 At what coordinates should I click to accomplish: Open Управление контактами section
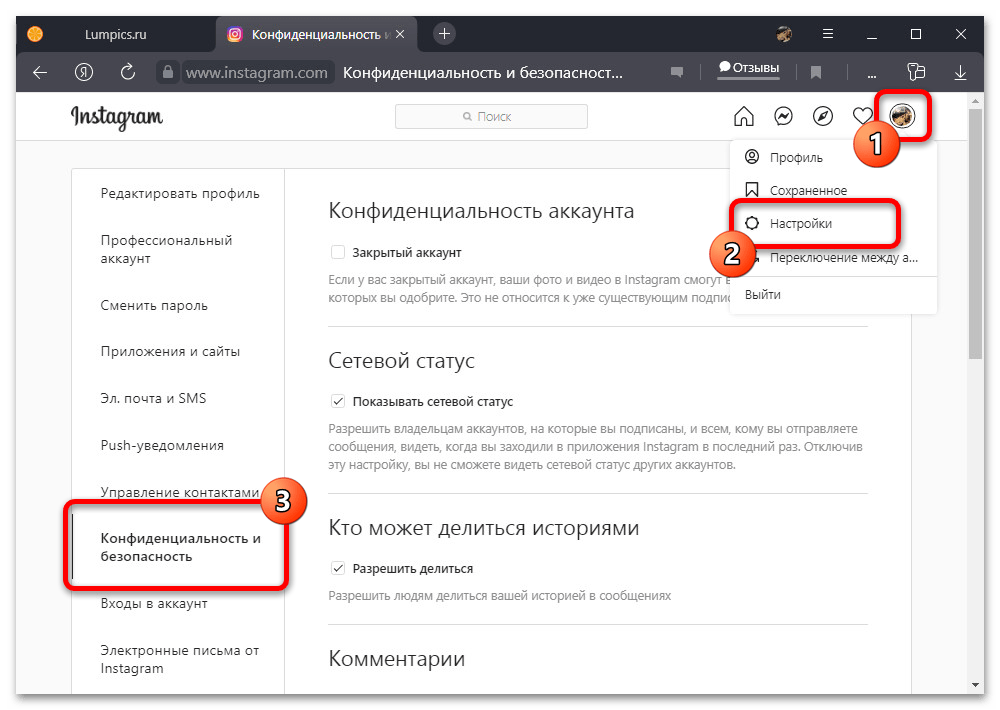180,492
